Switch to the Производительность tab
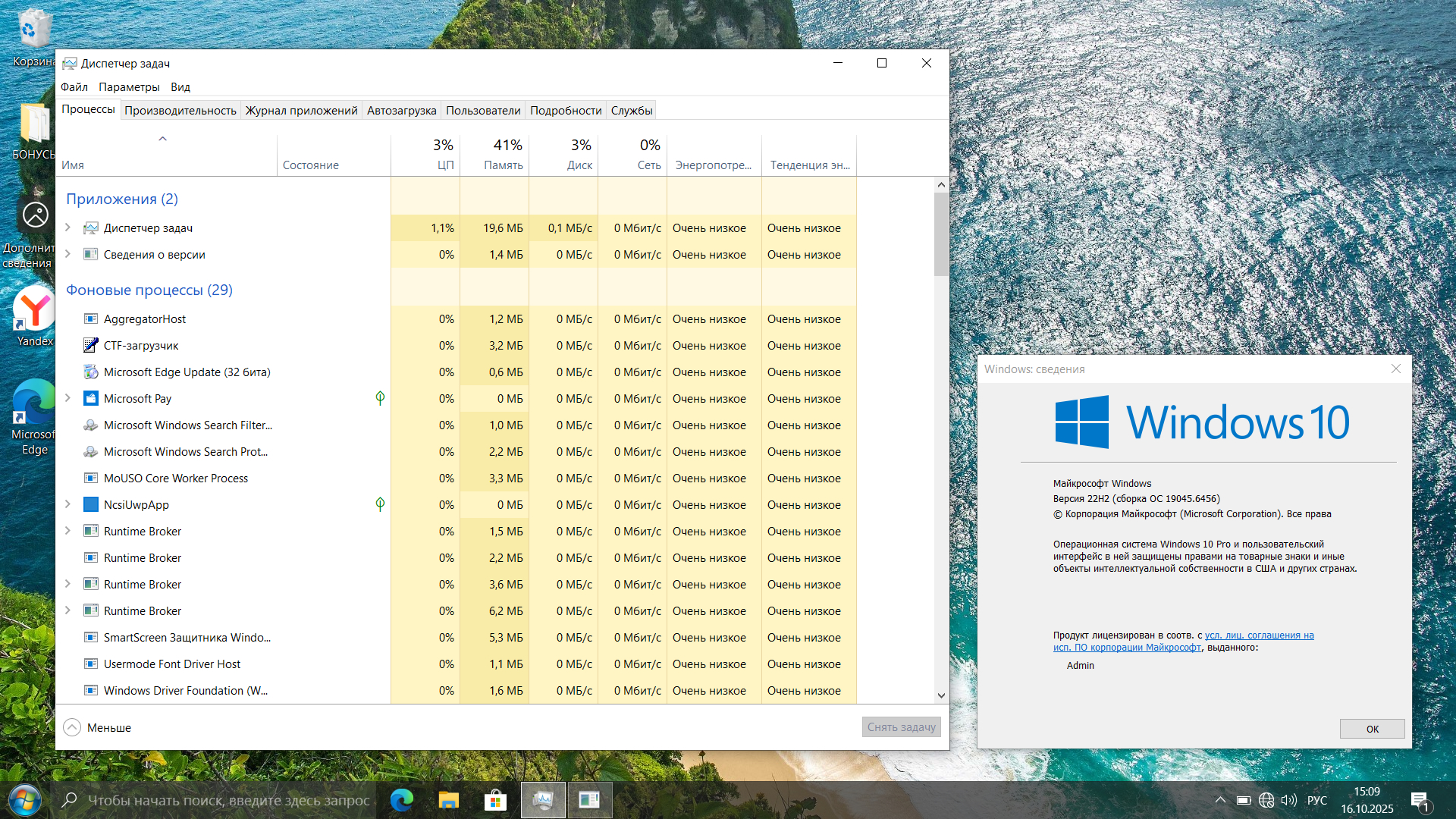 tap(180, 111)
